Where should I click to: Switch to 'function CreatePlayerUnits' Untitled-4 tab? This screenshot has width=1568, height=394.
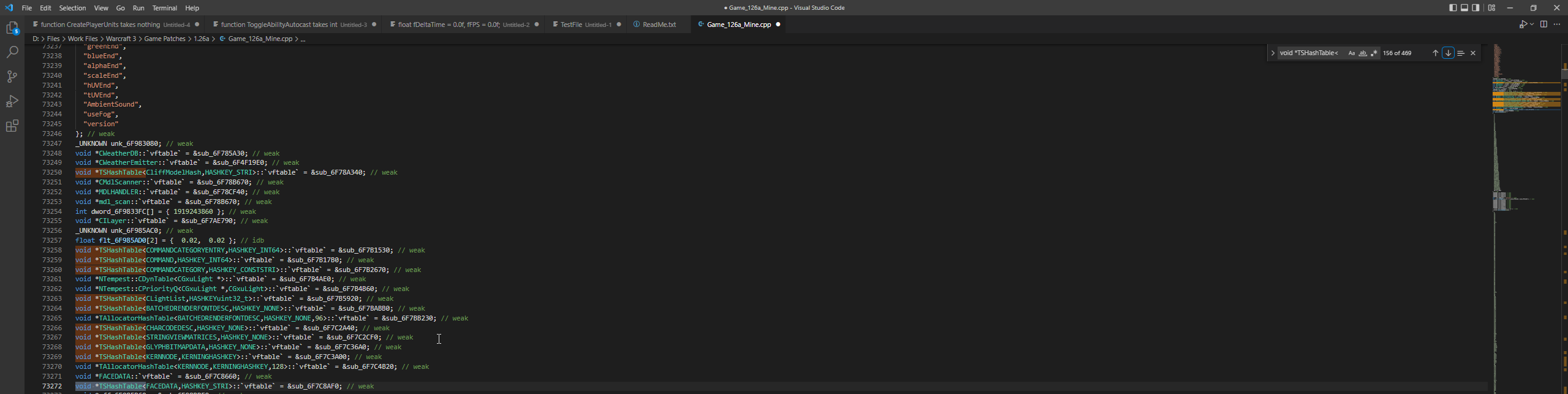pyautogui.click(x=115, y=25)
